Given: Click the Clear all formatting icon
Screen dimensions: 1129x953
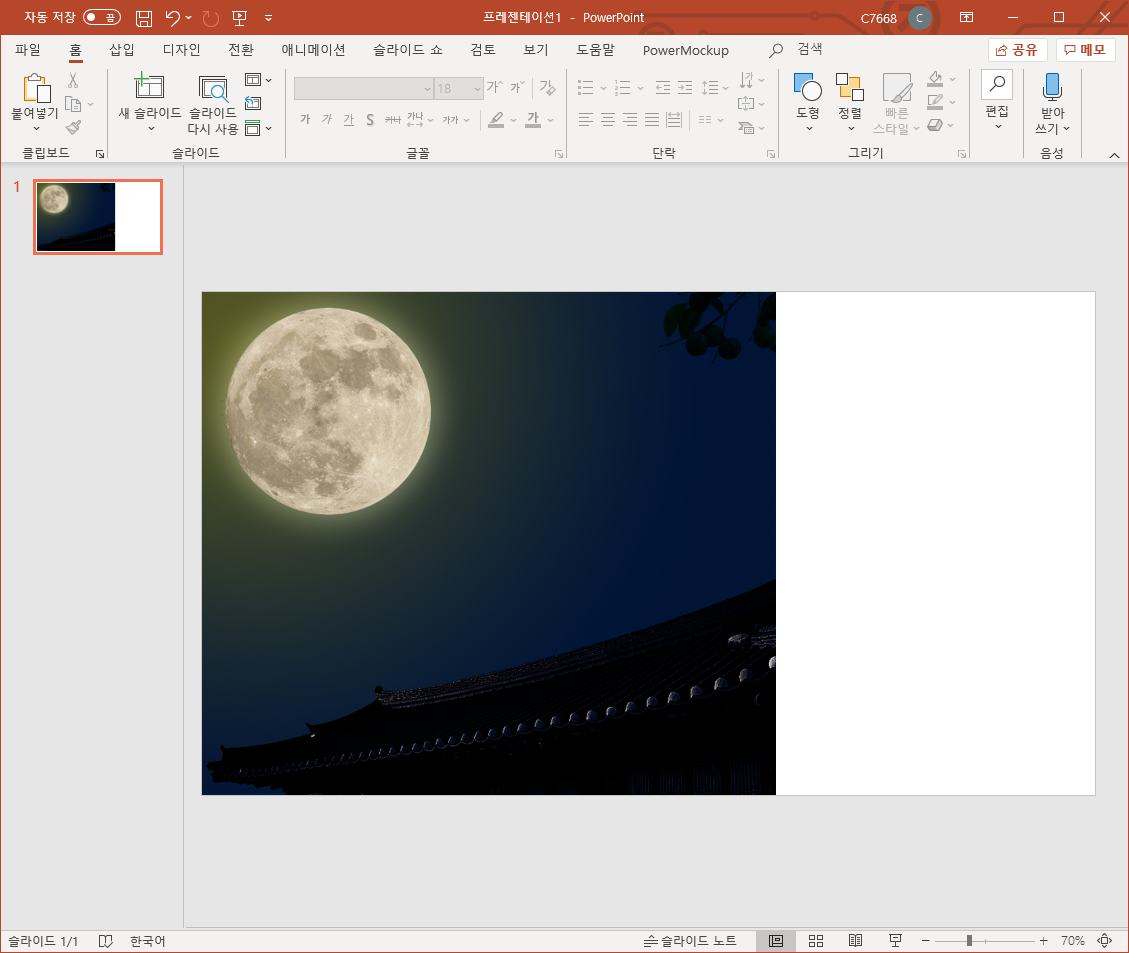Looking at the screenshot, I should [x=547, y=87].
